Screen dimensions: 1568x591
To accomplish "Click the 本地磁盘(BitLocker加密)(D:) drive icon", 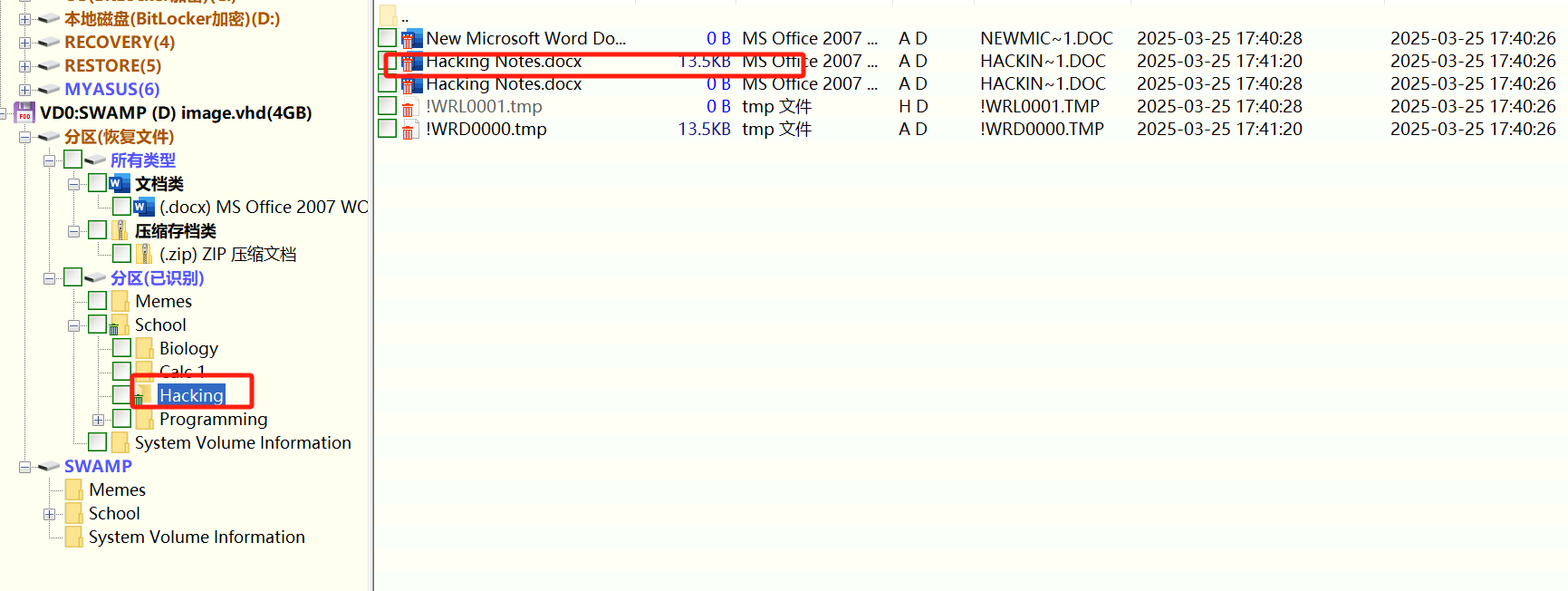I will 49,19.
